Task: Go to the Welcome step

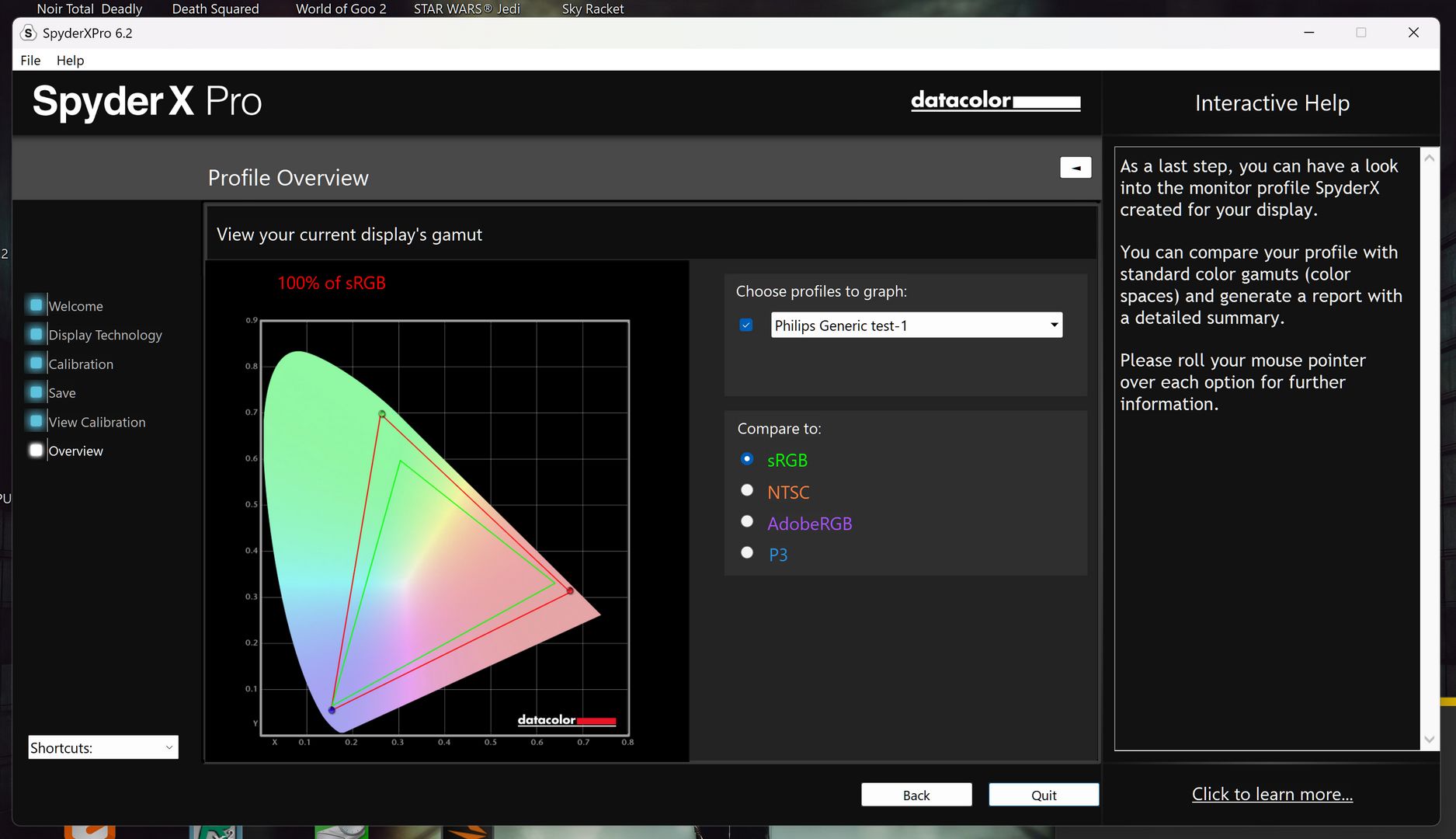Action: pos(75,306)
